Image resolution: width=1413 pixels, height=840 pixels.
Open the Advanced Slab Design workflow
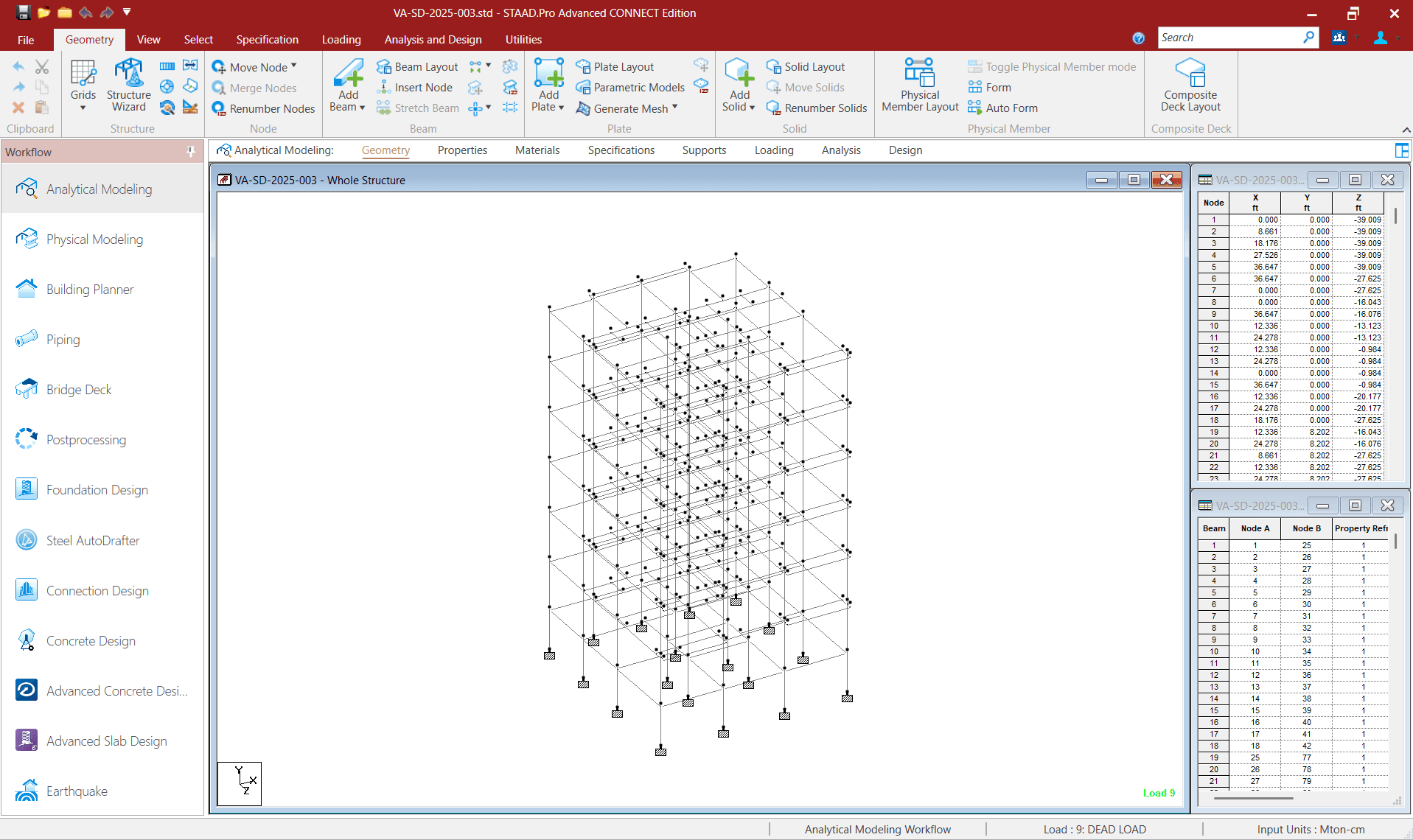coord(102,741)
